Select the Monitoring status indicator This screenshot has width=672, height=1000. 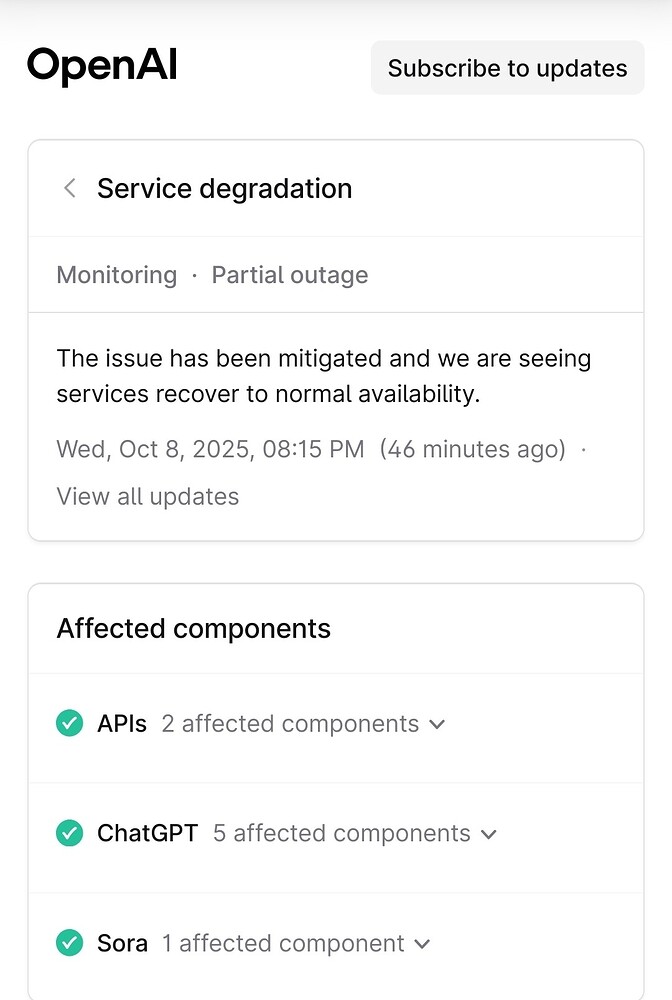coord(116,274)
